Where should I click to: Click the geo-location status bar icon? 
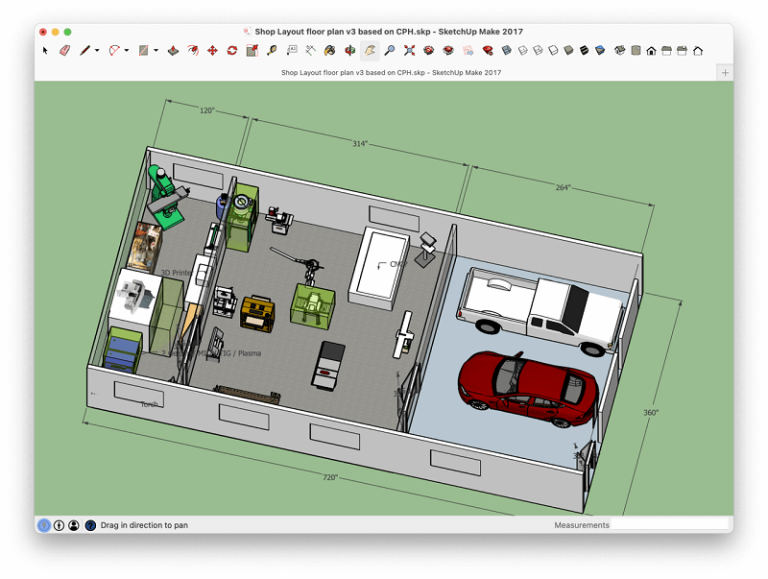(x=44, y=525)
